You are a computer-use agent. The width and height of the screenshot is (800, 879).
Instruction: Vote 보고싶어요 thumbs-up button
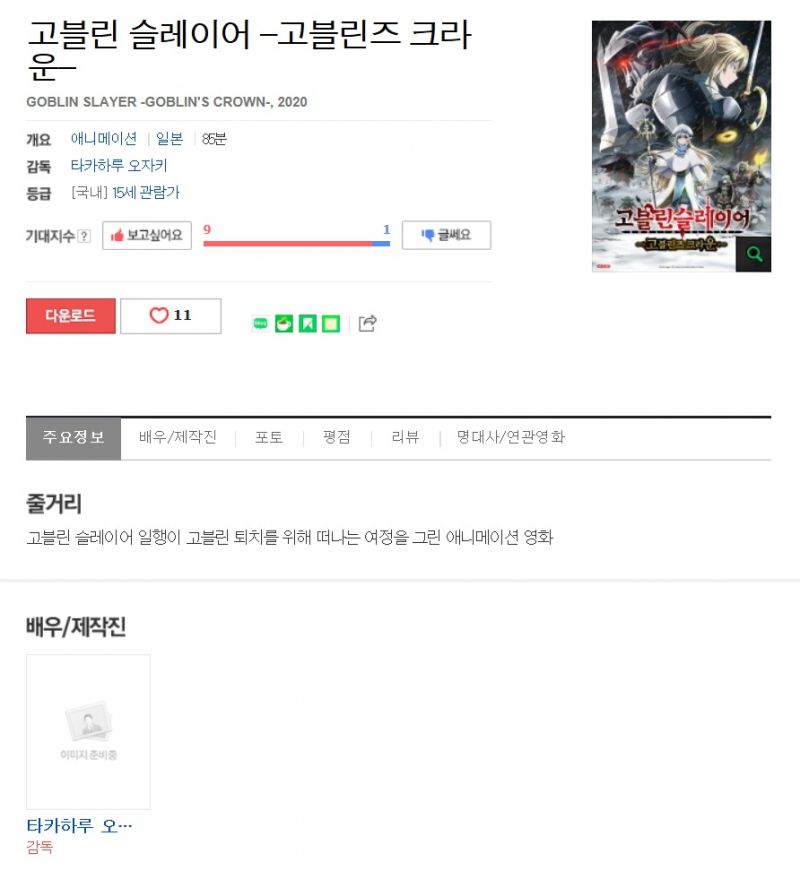(147, 235)
